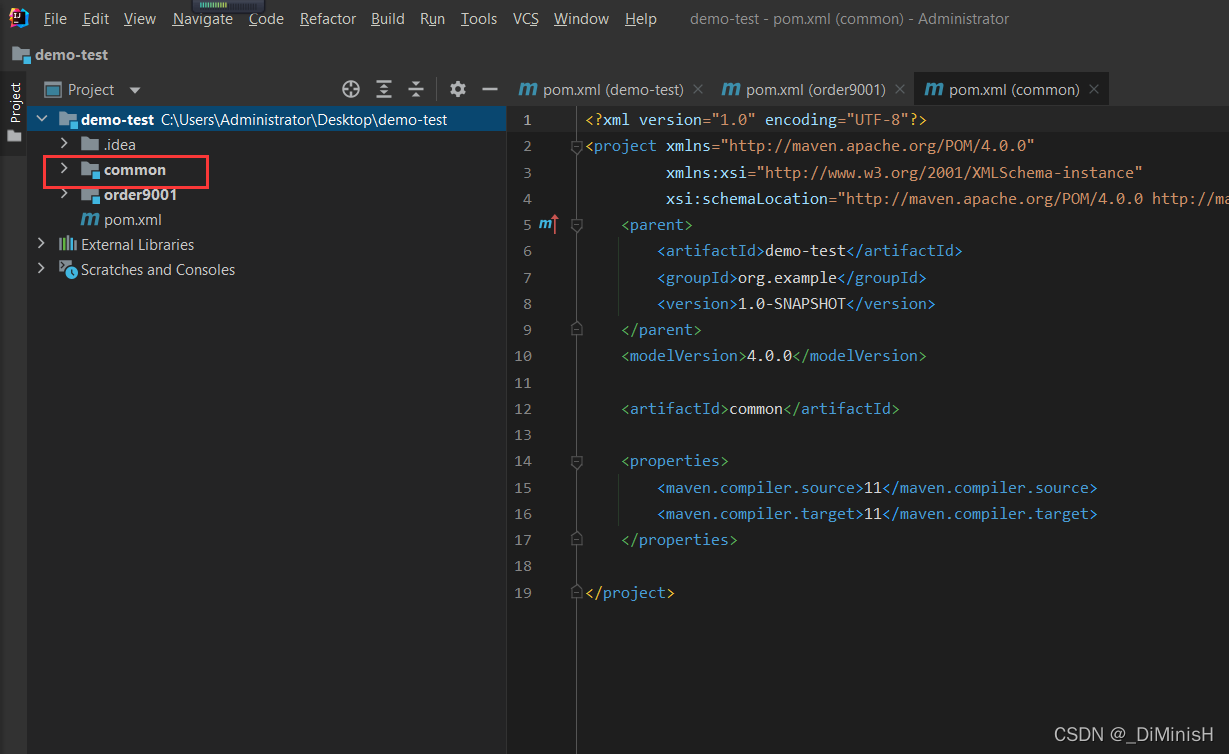Click the modelVersion 4.0.0 text

click(769, 355)
